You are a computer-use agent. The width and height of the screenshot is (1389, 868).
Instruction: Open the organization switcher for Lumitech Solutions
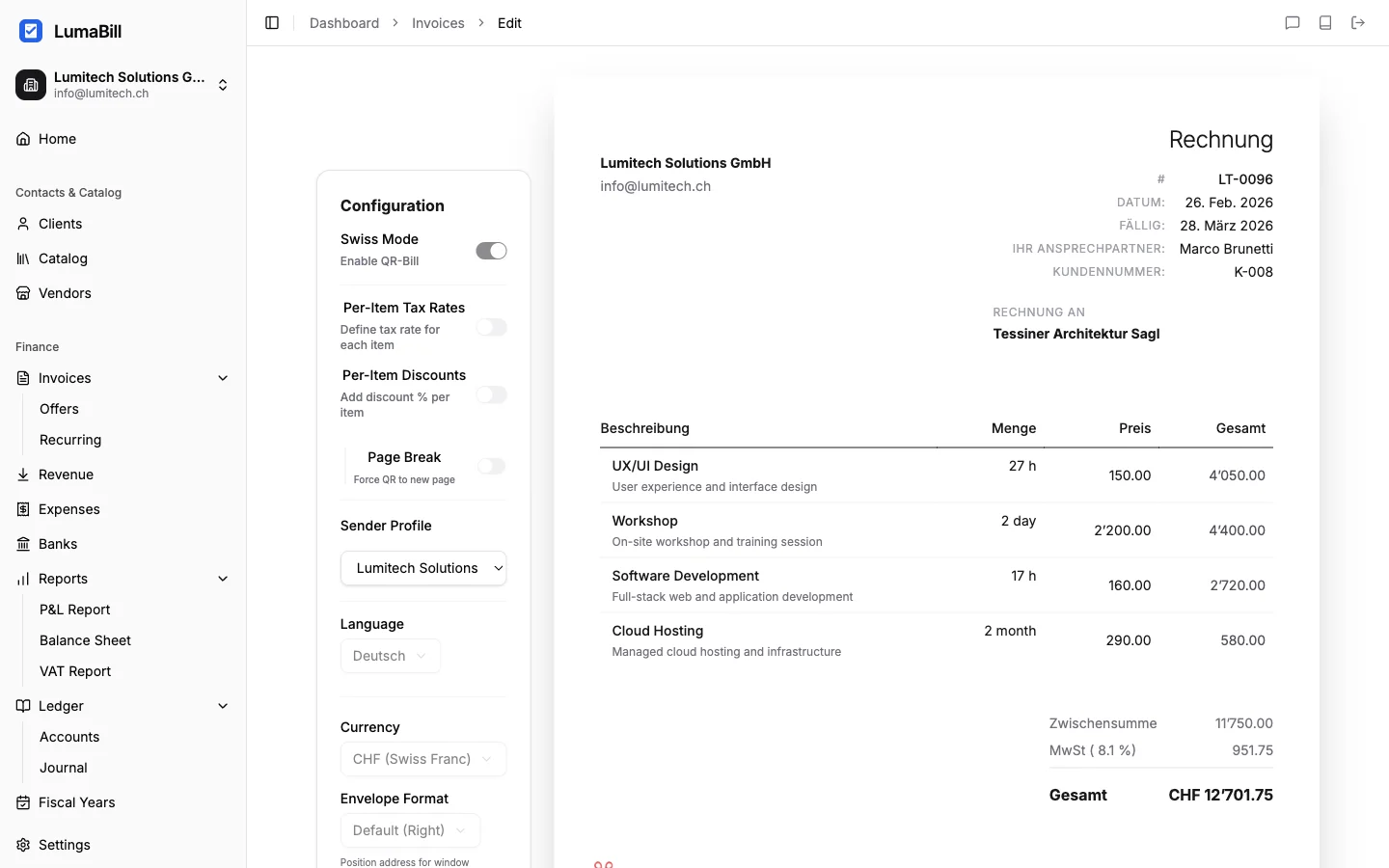[222, 85]
